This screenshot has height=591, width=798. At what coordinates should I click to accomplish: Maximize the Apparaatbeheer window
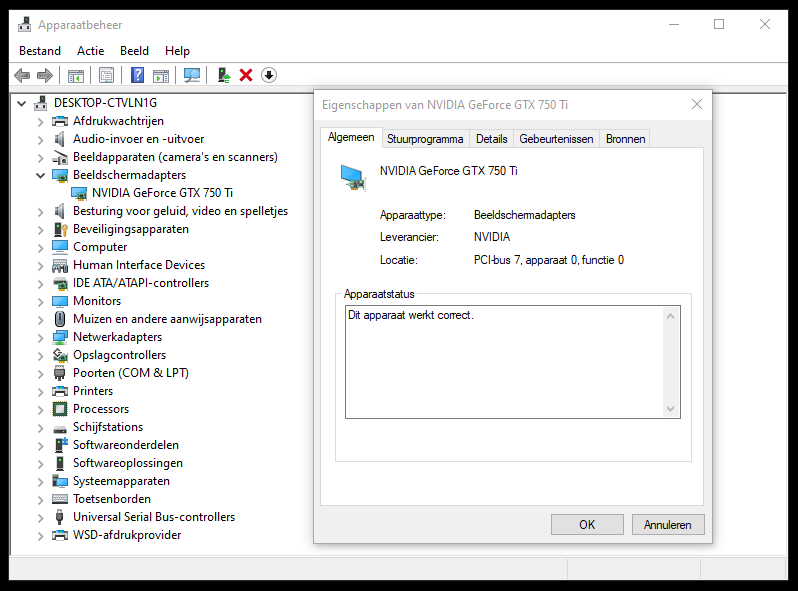[x=719, y=24]
